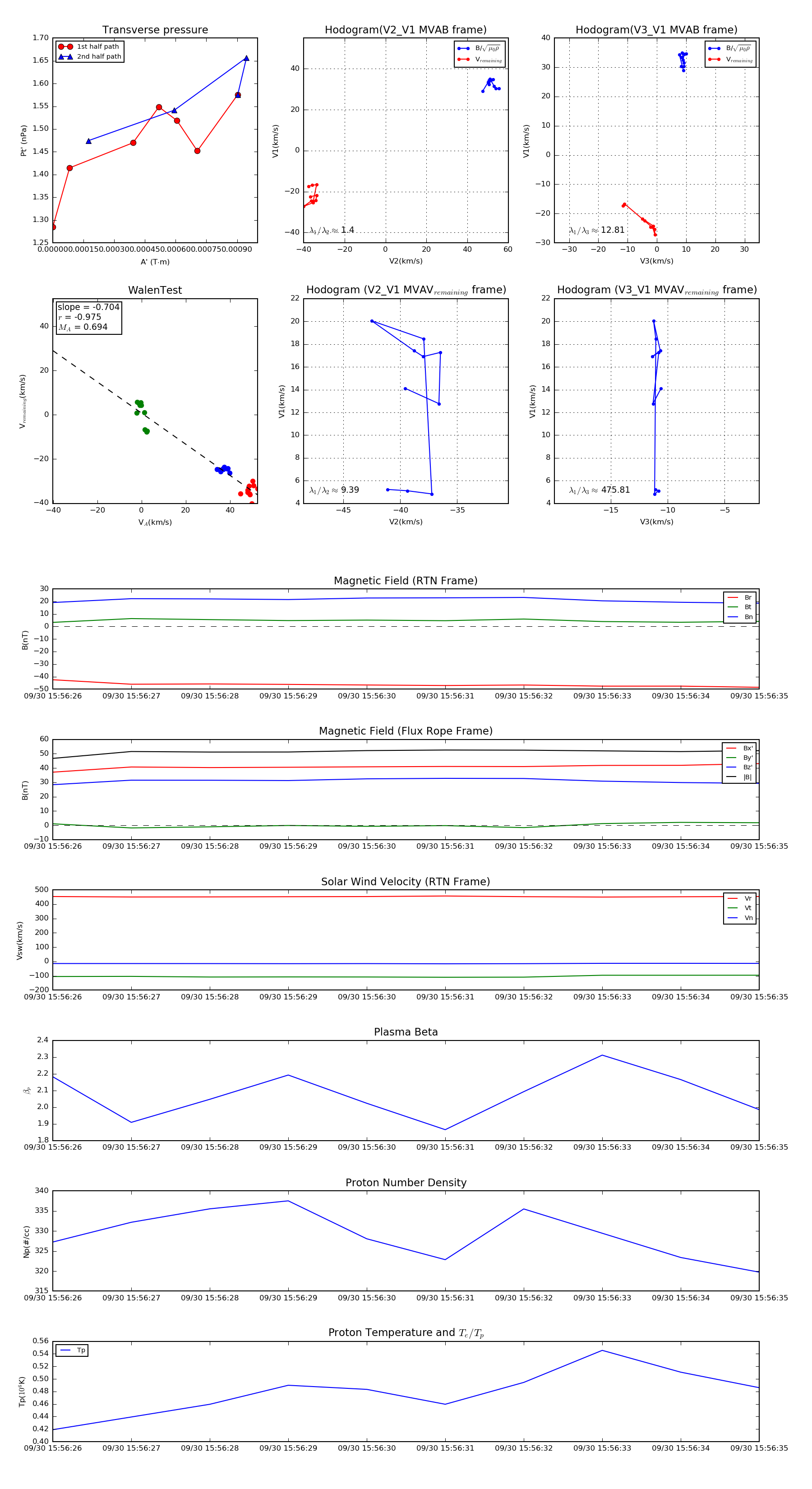This screenshot has height=1489, width=812.
Task: Click the "09/30 15:56:28" tick below Solar Wind Velocity plot
Action: tap(210, 997)
